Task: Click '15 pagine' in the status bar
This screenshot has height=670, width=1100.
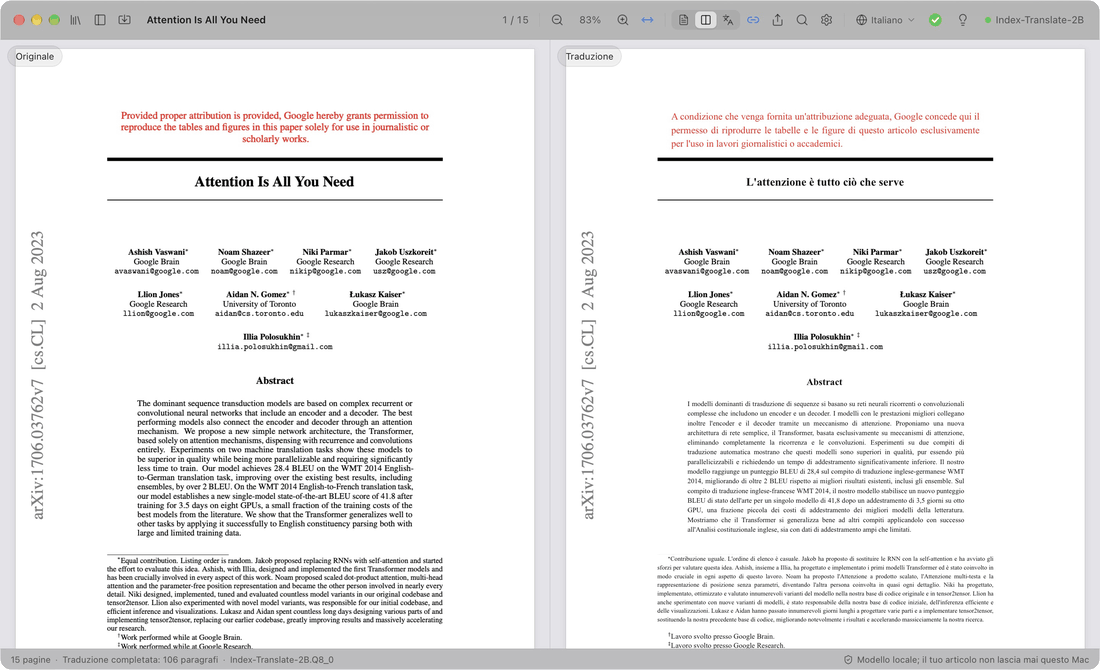Action: coord(31,659)
